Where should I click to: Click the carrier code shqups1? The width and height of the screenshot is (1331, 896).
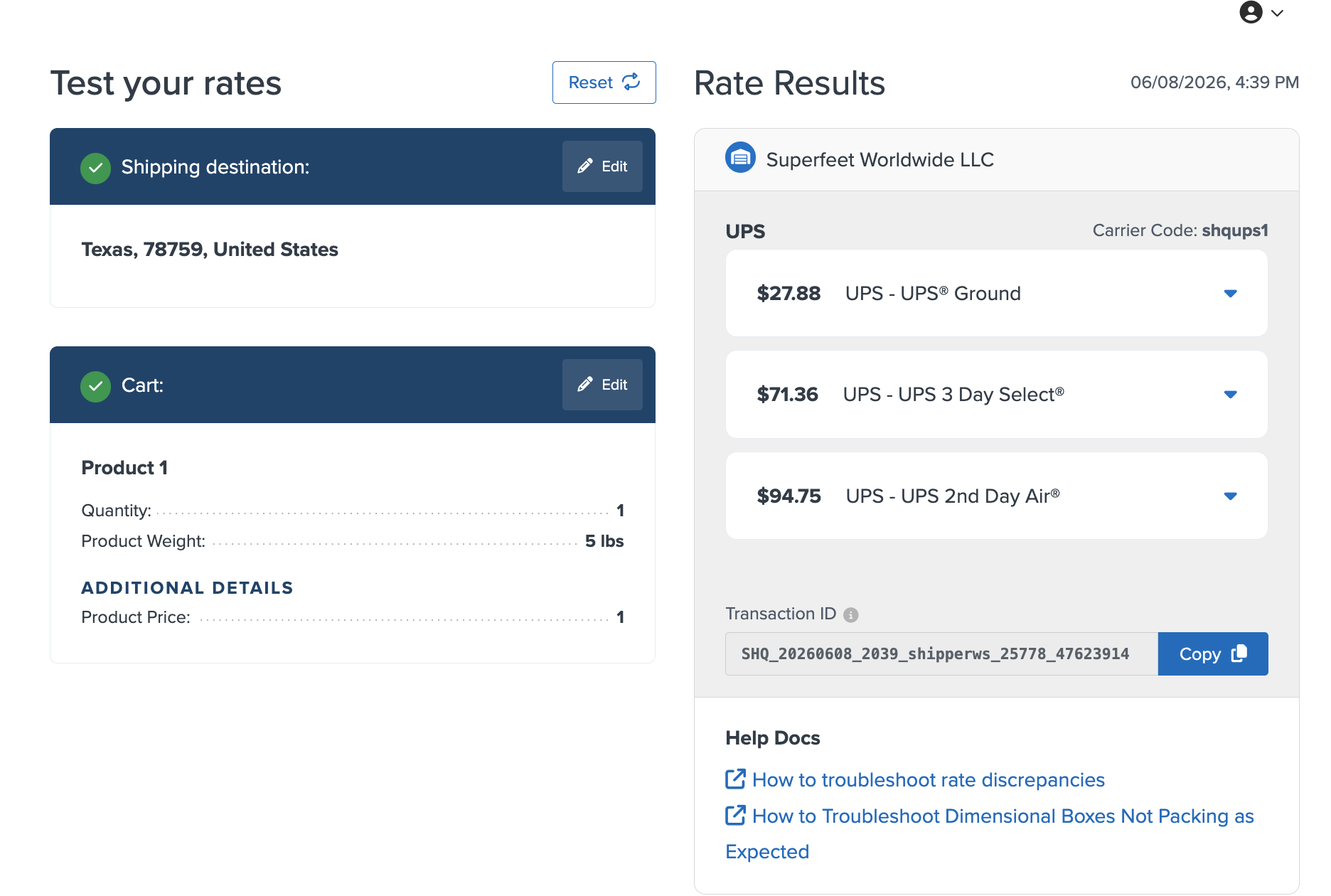point(1235,230)
